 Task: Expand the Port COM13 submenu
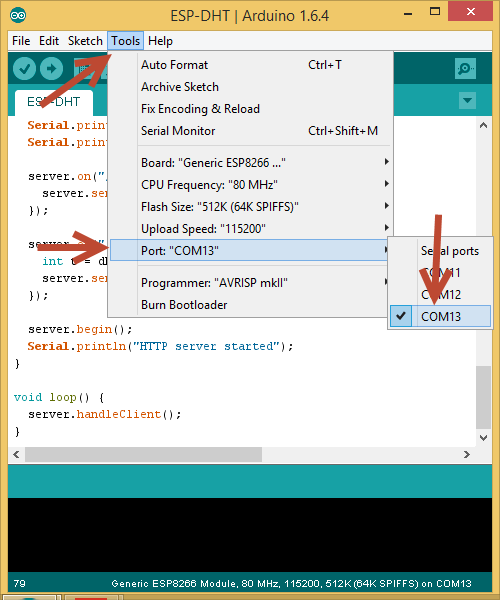249,250
